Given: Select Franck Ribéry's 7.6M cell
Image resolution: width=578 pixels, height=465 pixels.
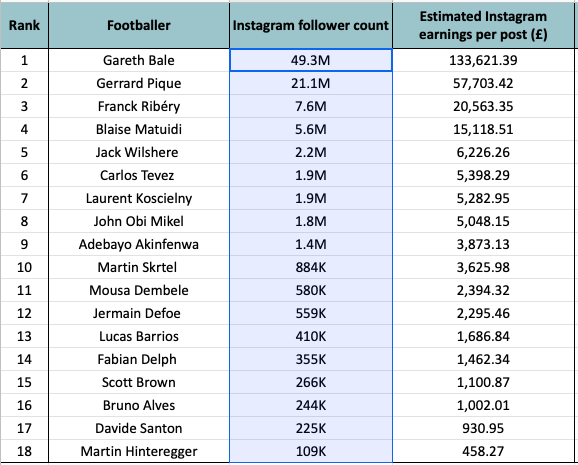Looking at the screenshot, I should pyautogui.click(x=311, y=106).
